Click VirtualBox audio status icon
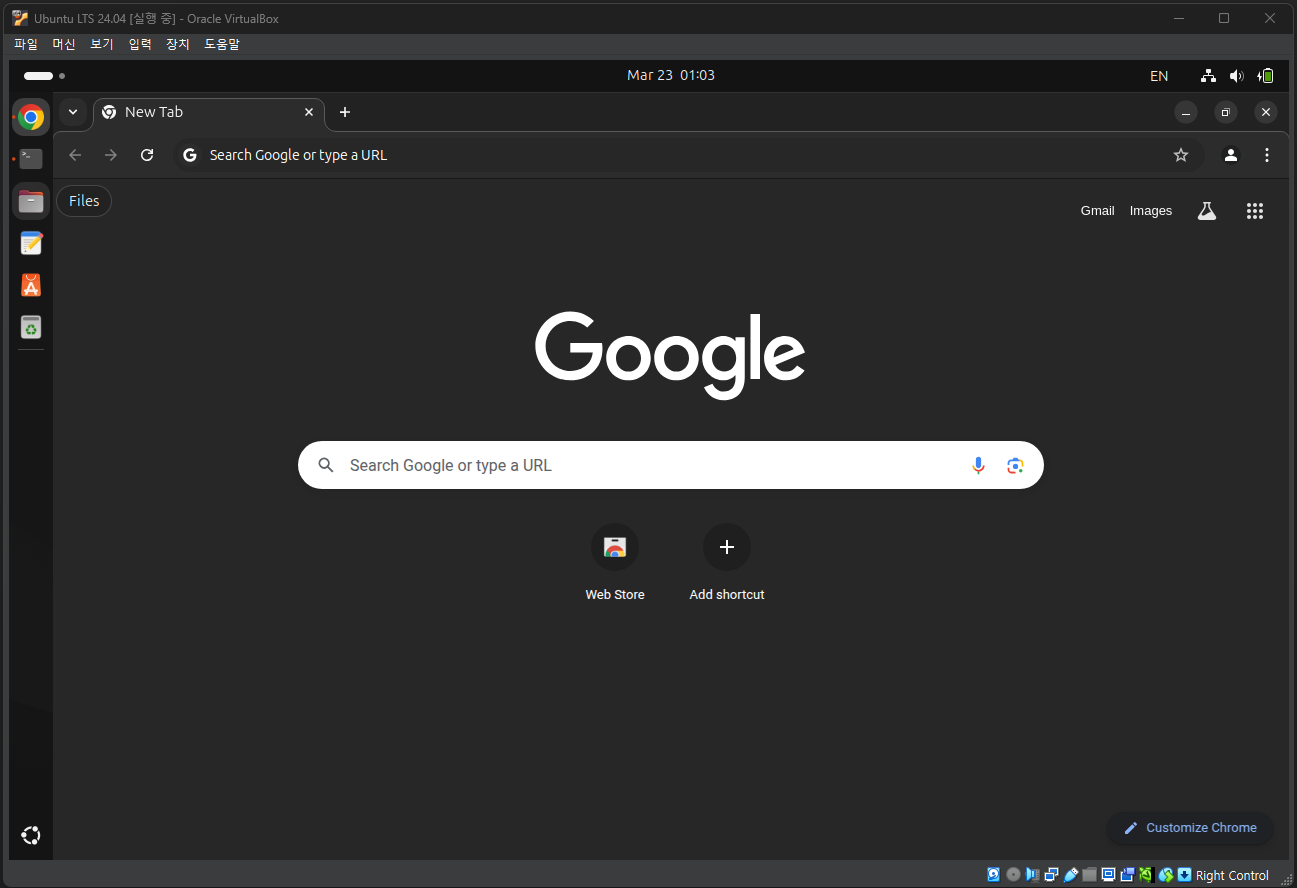Screen dimensions: 1297x888 1032,875
